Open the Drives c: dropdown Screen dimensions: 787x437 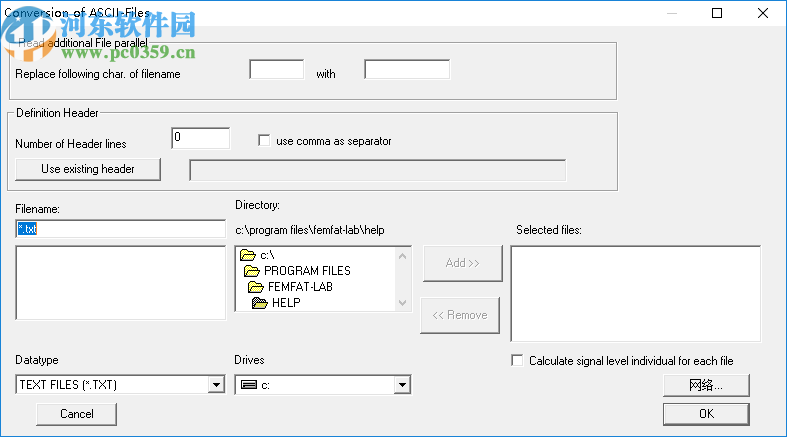coord(402,385)
